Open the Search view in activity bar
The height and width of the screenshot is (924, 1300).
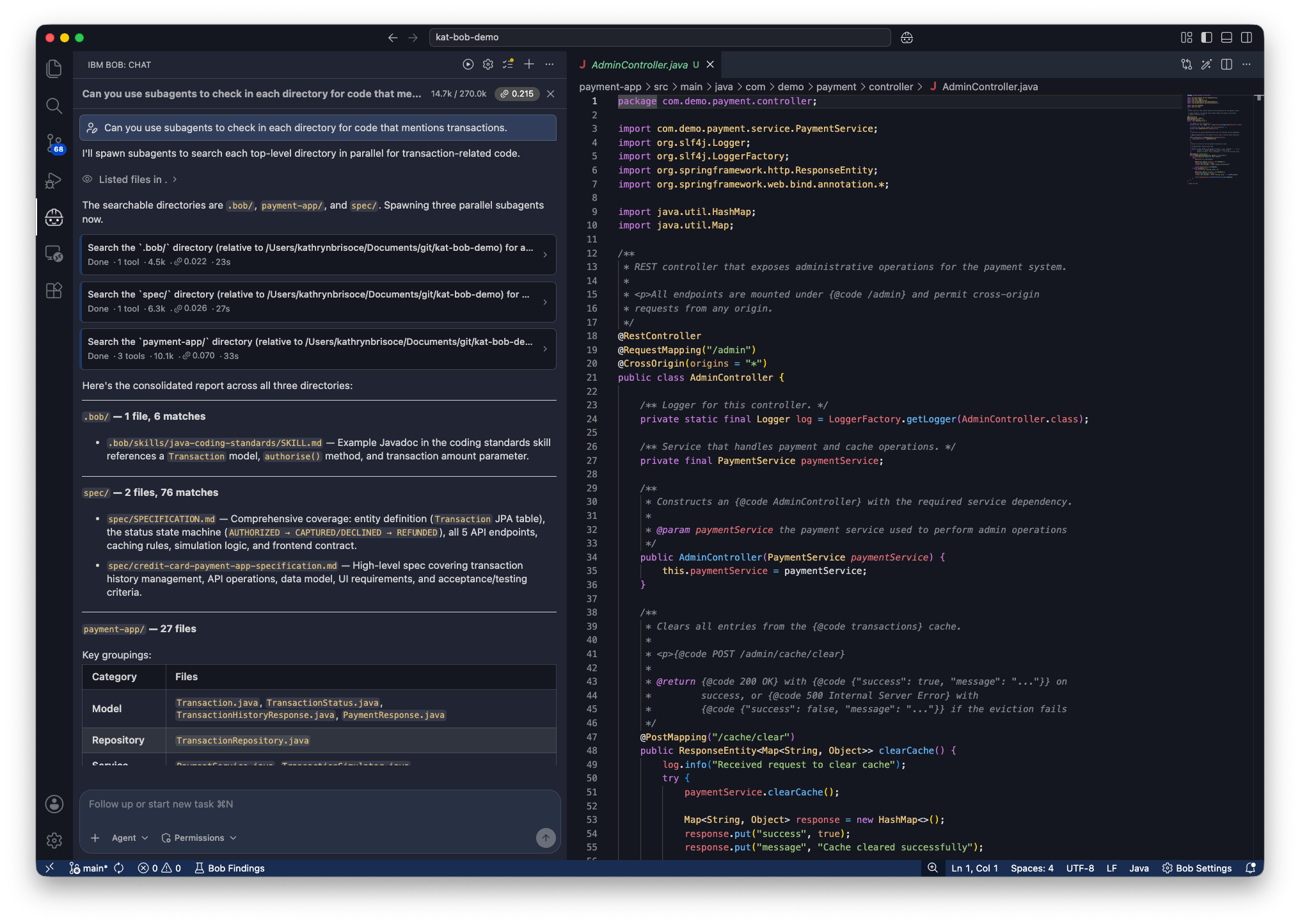[54, 106]
